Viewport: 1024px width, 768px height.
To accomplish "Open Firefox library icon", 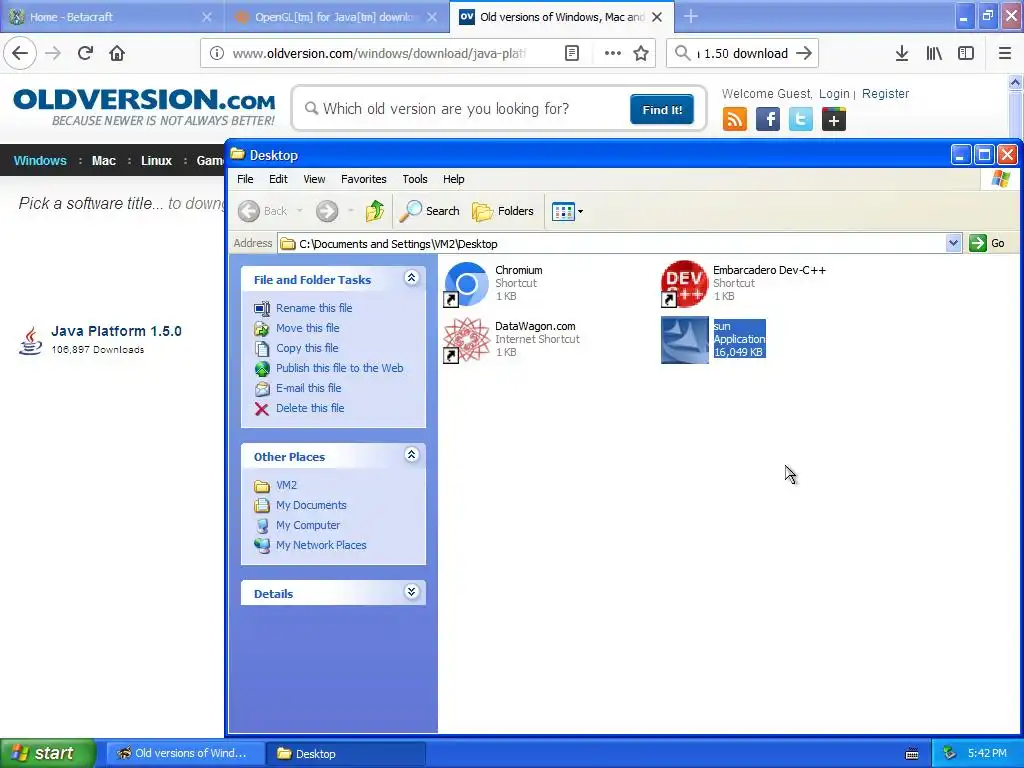I will 934,53.
